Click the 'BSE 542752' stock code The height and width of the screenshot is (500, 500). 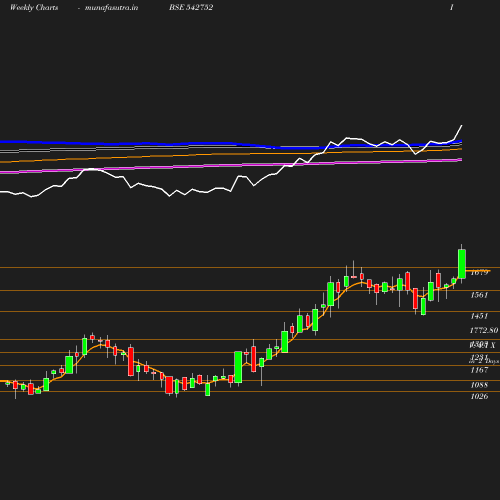click(191, 7)
